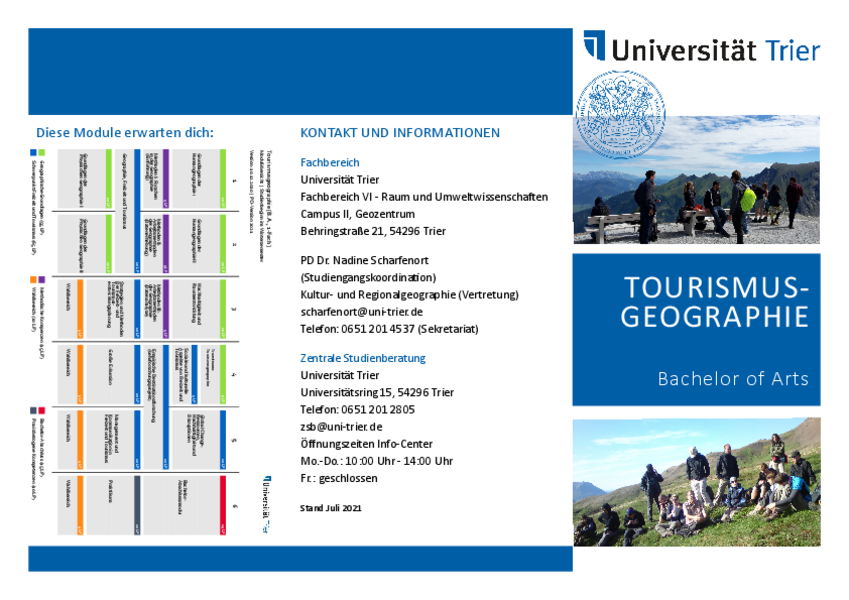Click '(Studiengangskoordination)' text

point(368,278)
